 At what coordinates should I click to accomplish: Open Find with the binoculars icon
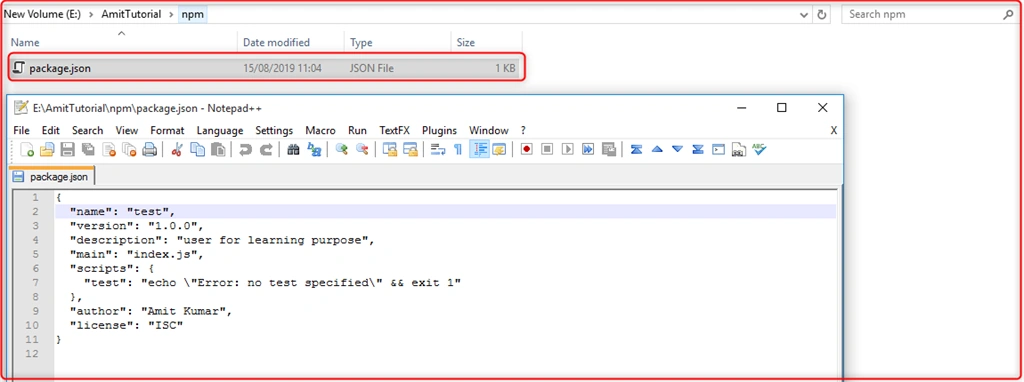pos(293,150)
